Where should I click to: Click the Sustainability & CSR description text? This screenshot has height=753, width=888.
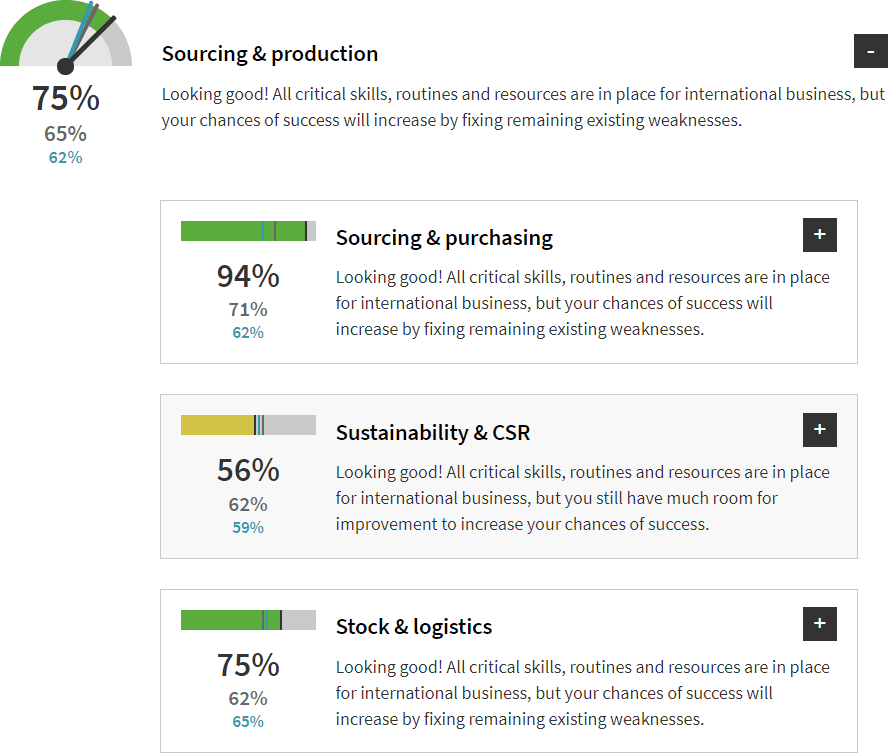582,498
